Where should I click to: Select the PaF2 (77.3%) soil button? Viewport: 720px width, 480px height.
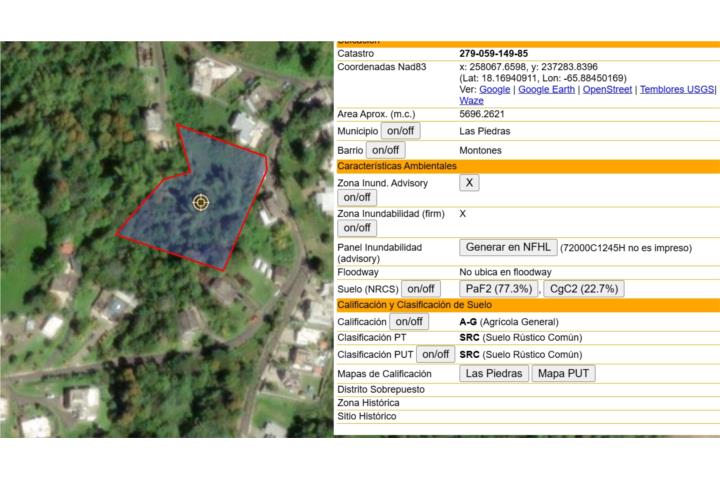[499, 289]
